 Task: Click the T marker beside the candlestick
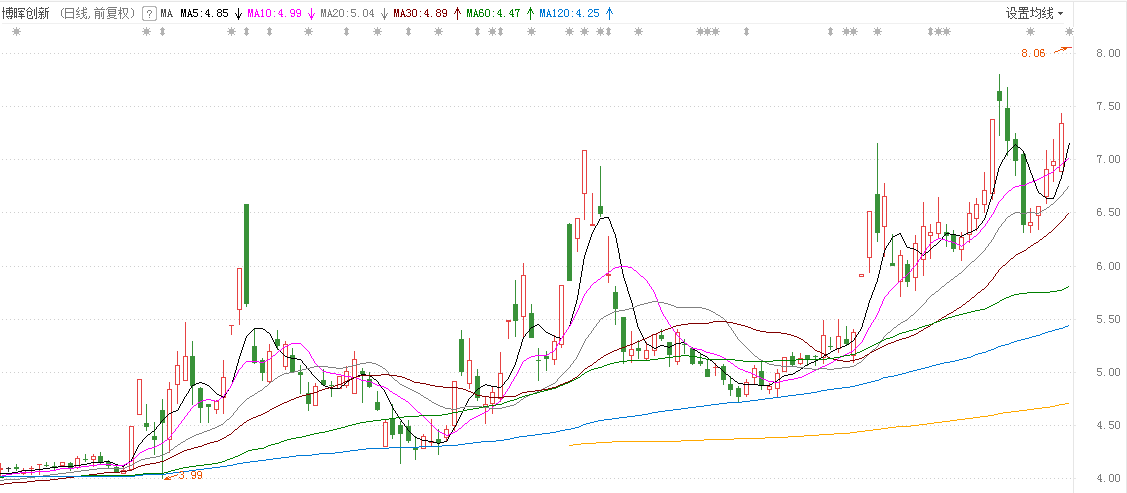coord(231,329)
